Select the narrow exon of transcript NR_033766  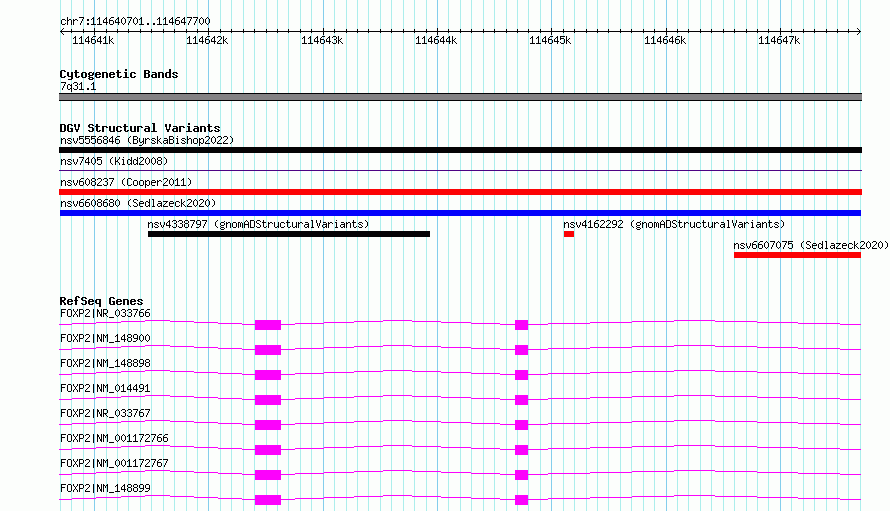(522, 325)
